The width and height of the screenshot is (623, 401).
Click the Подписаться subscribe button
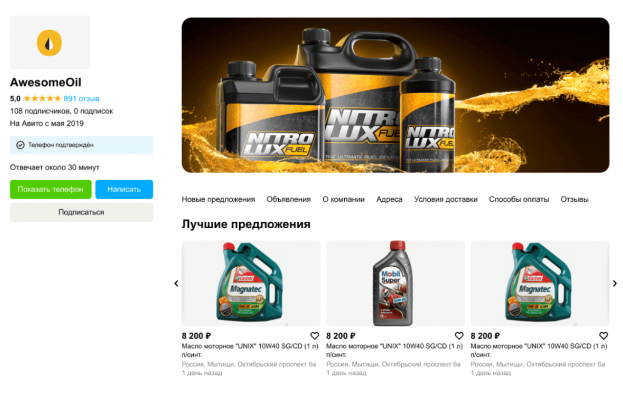click(81, 212)
